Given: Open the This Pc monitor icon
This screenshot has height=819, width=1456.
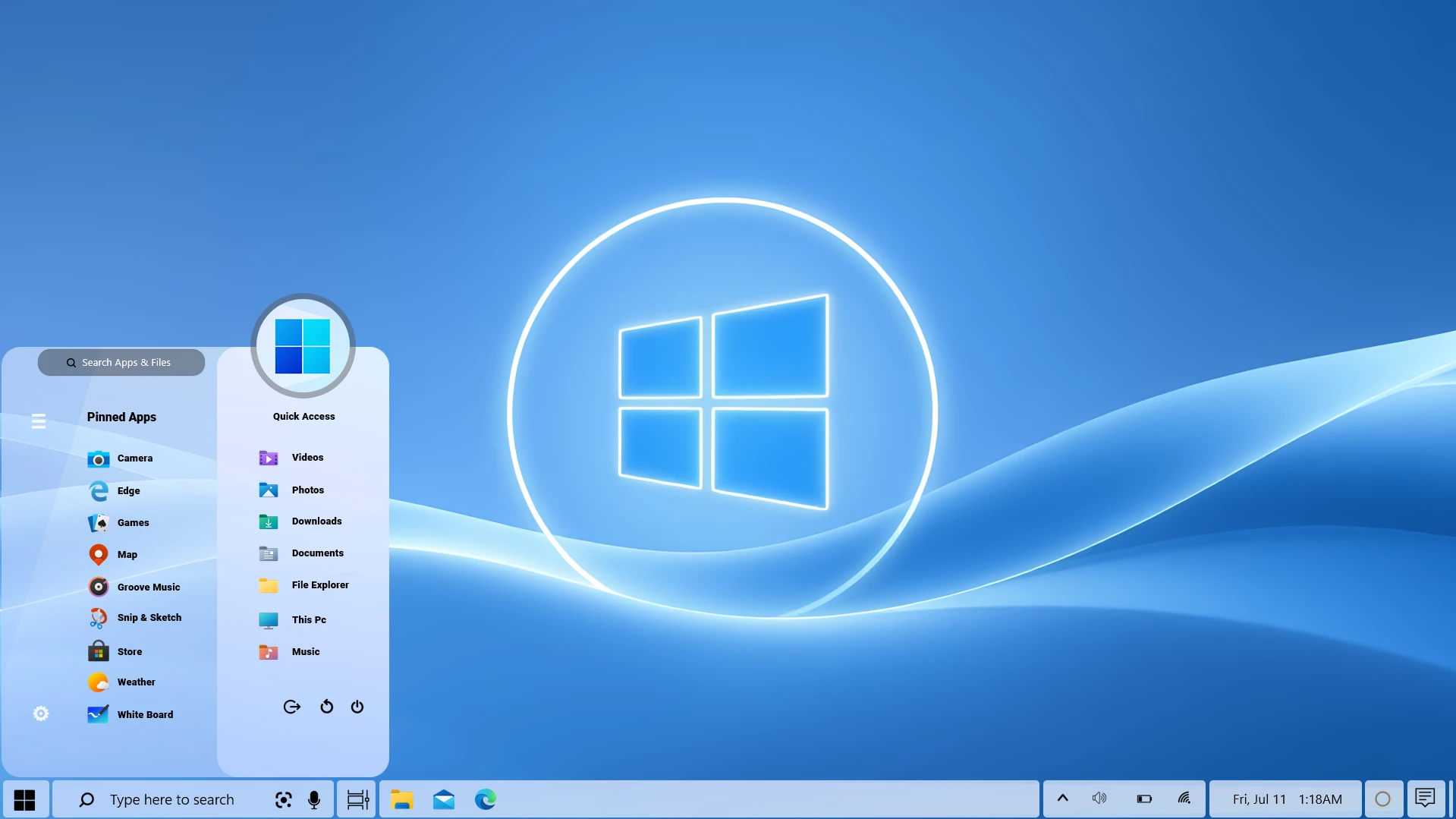Looking at the screenshot, I should [x=269, y=620].
